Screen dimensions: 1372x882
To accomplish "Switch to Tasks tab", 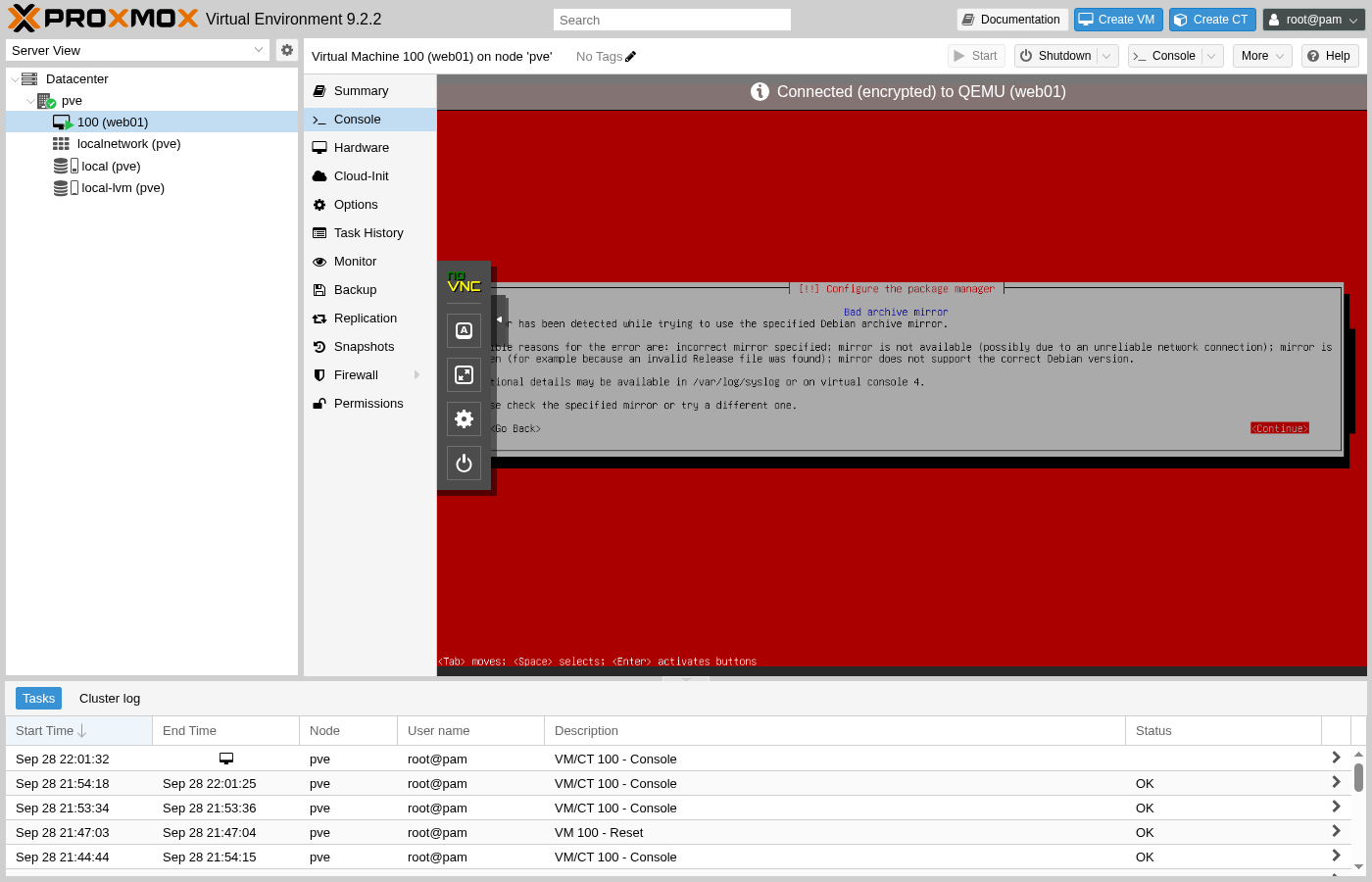I will (38, 699).
